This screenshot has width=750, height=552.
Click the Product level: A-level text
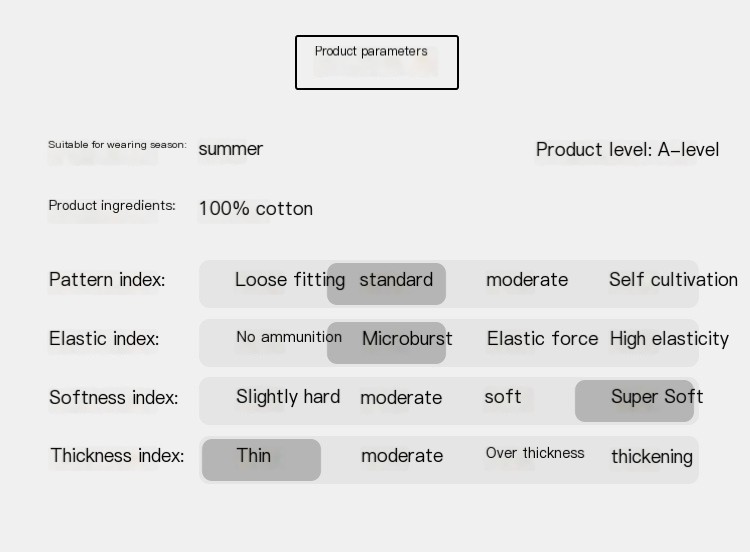[627, 150]
